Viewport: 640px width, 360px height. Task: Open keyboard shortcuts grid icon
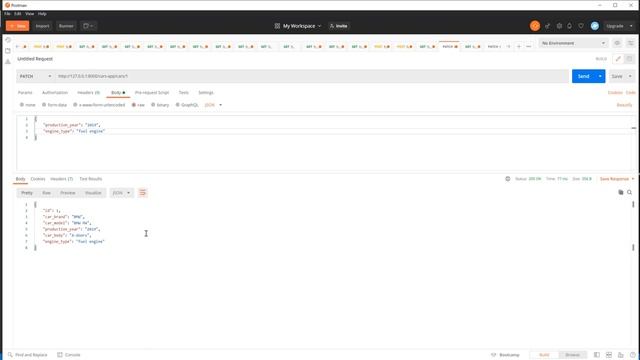click(x=609, y=355)
